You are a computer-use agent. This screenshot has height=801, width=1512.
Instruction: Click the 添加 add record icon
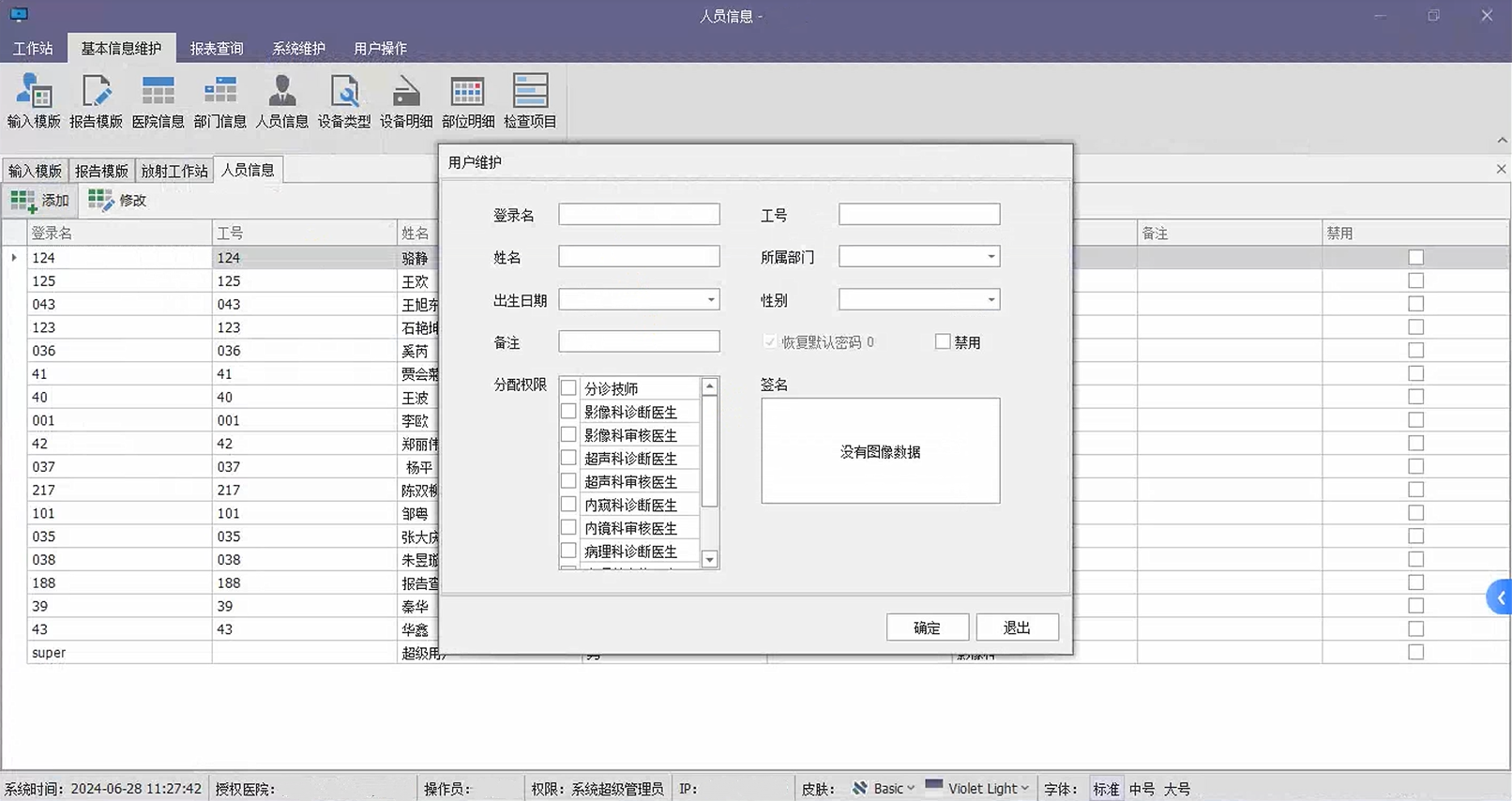pos(23,201)
